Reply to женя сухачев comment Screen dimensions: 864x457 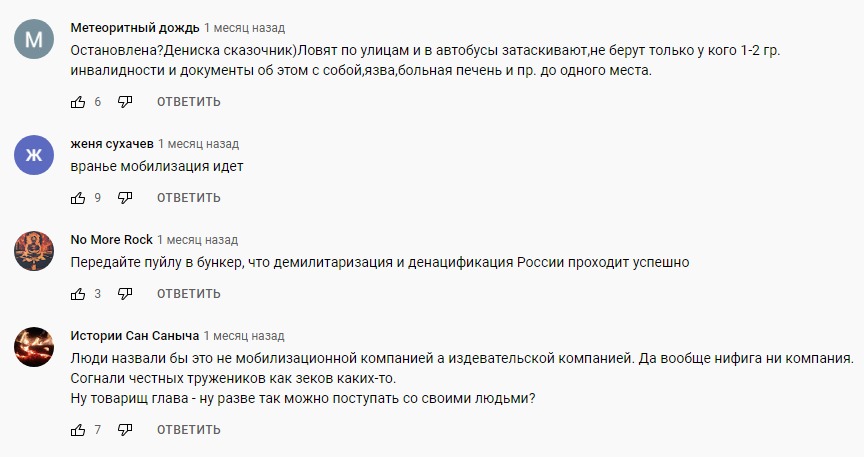point(188,198)
